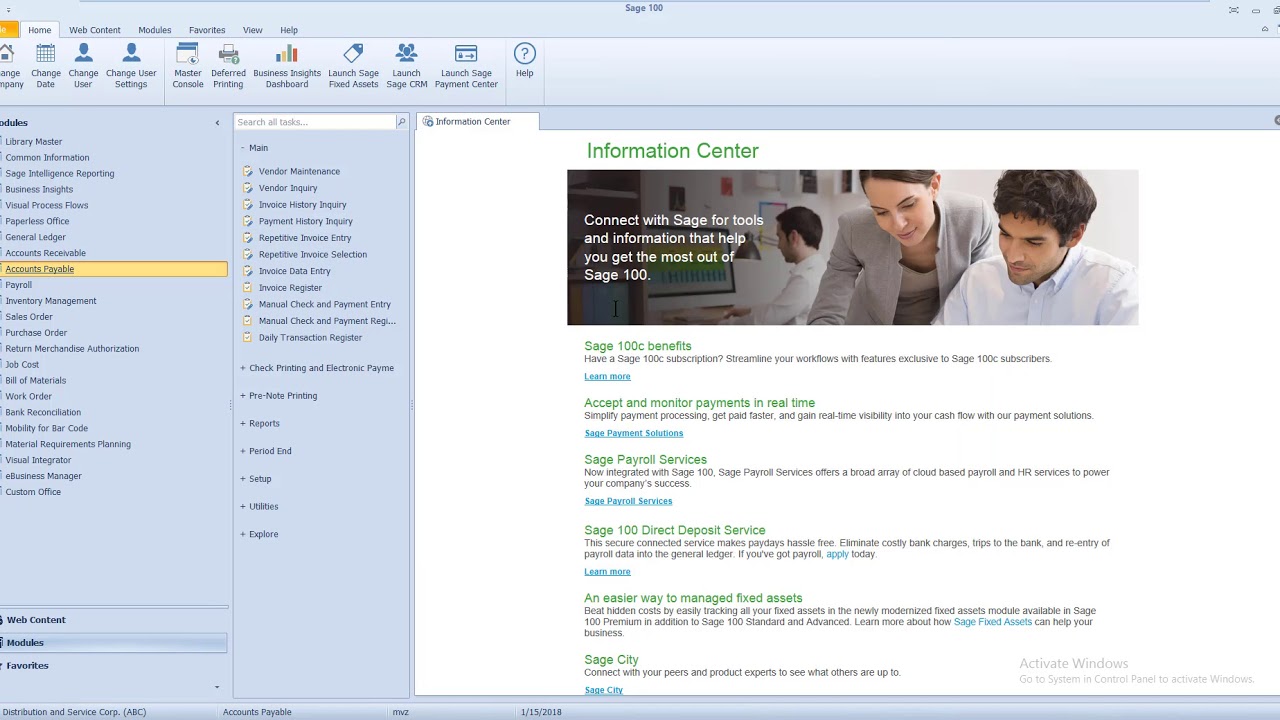
Task: Launch the Master Console
Action: pos(188,66)
